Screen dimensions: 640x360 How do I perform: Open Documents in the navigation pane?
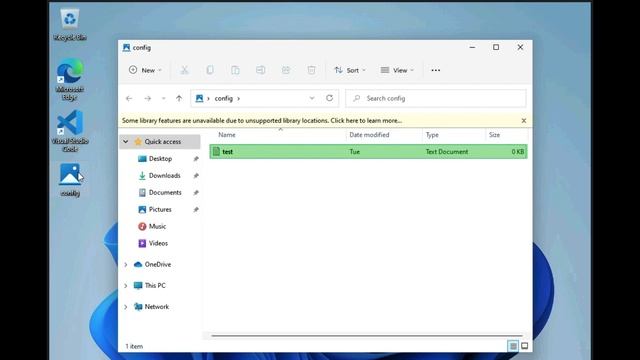point(165,193)
